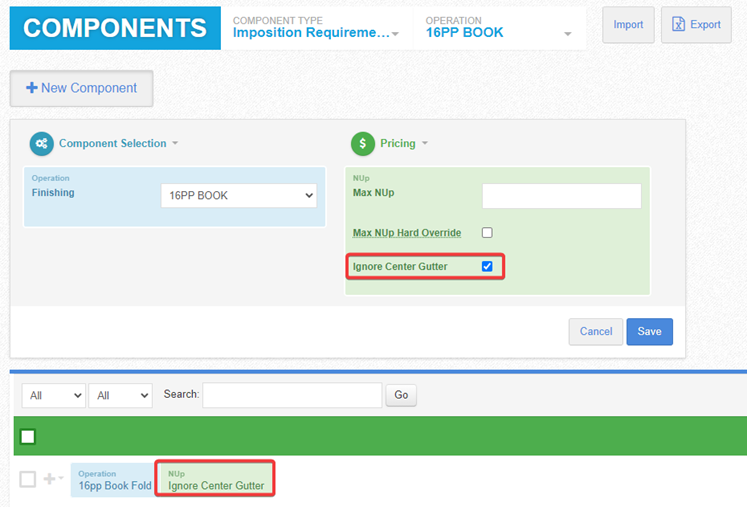The width and height of the screenshot is (747, 507).
Task: Uncheck the Ignore Center Gutter checkbox
Action: [487, 266]
